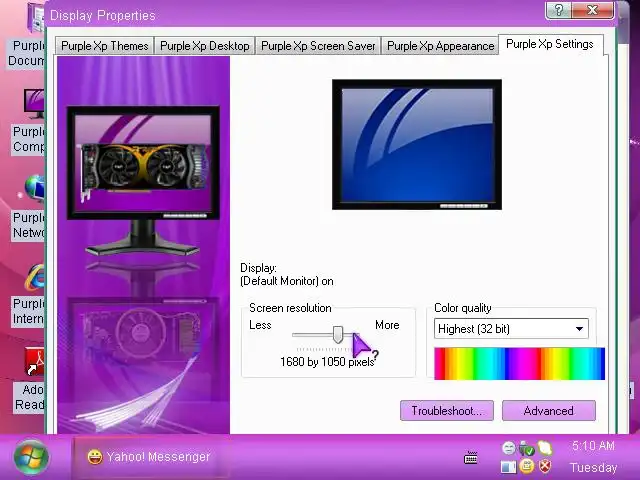640x480 pixels.
Task: Open the Purple Xp Desktop tab
Action: coord(204,46)
